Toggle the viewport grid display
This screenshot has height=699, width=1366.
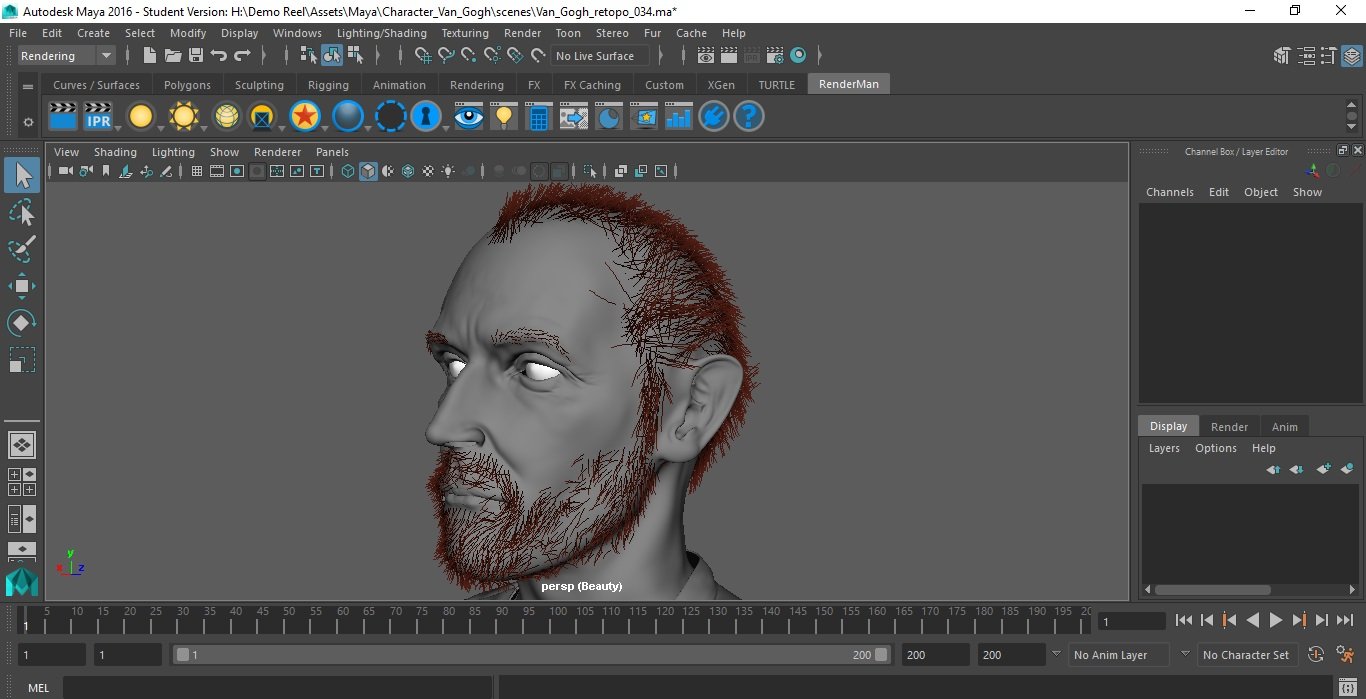click(x=197, y=172)
